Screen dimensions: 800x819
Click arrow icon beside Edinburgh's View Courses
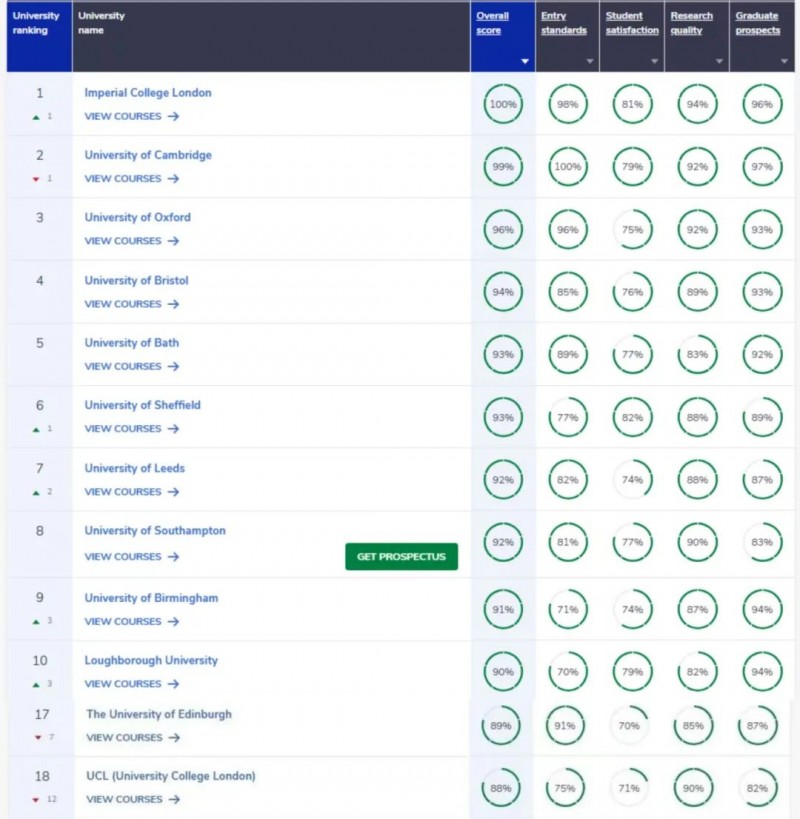[x=175, y=738]
